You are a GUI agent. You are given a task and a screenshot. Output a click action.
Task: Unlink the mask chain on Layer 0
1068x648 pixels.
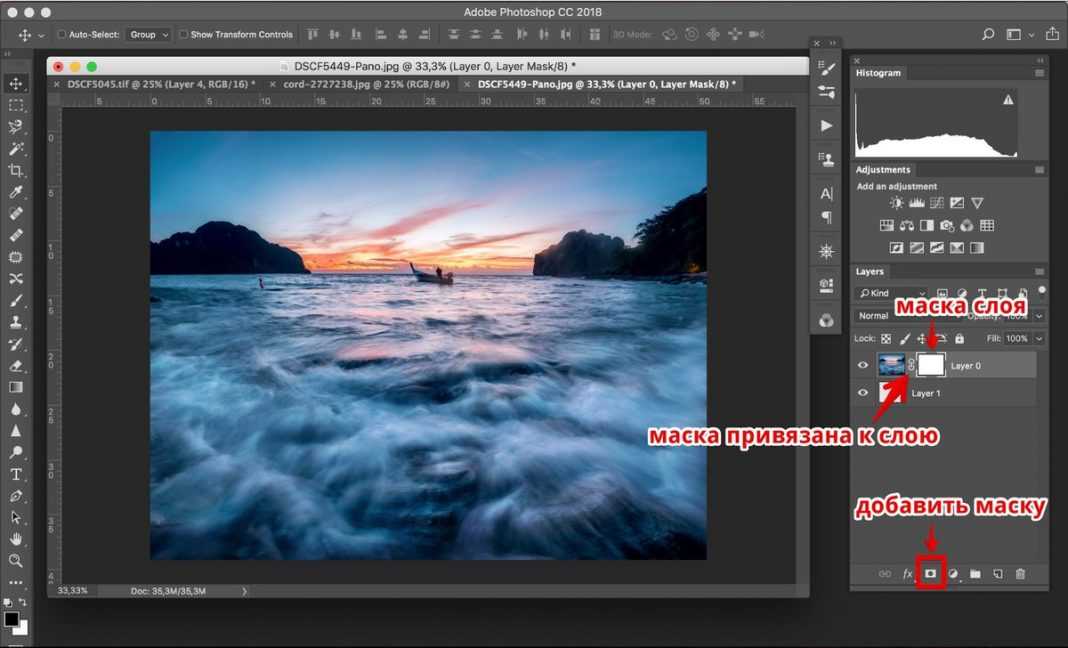point(911,365)
